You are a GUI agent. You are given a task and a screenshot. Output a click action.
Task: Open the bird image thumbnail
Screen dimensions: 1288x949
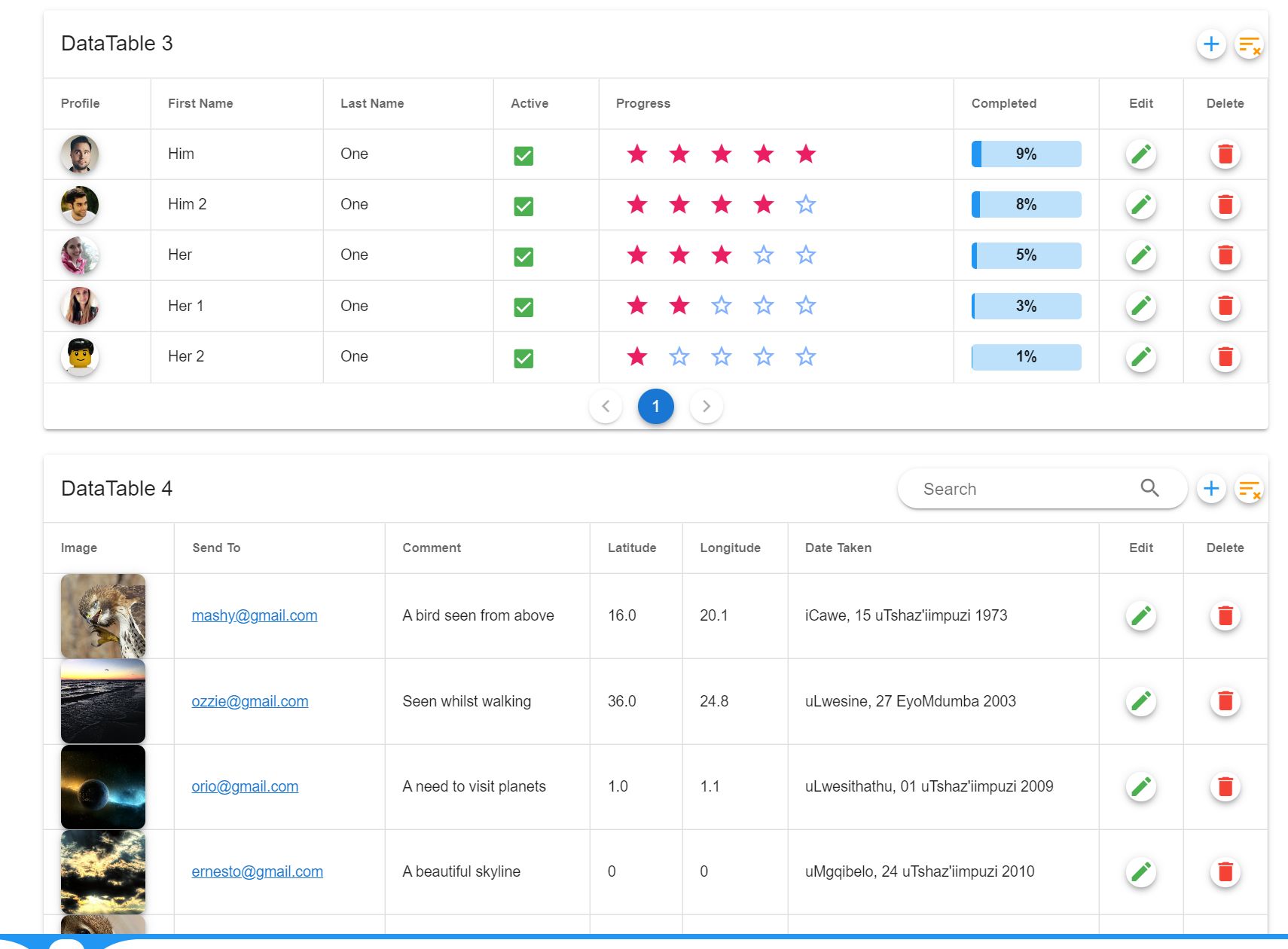point(103,616)
